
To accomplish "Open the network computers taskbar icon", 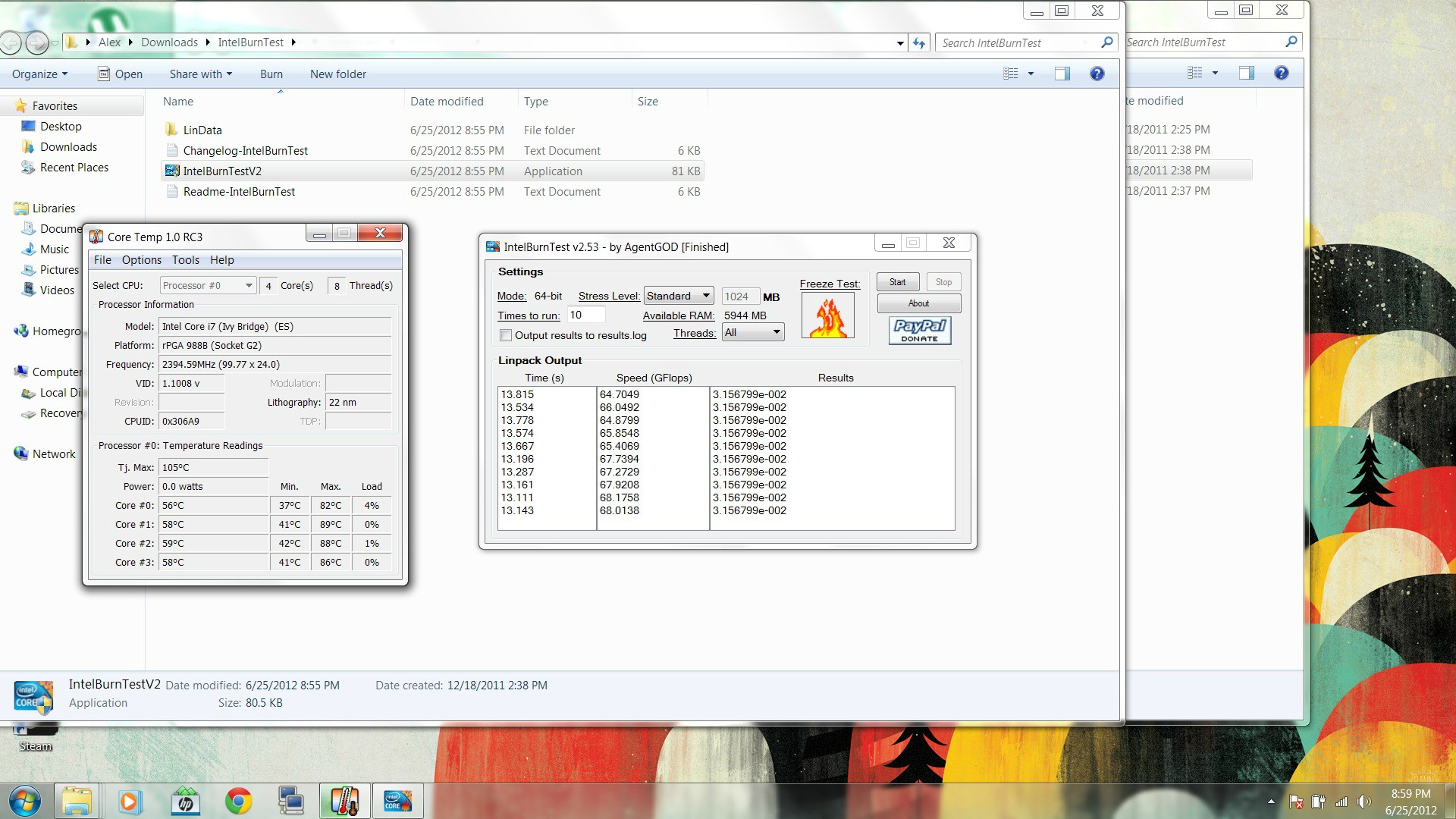I will [x=291, y=801].
